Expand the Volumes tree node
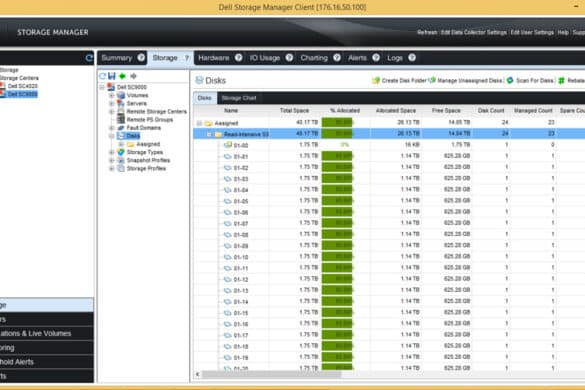This screenshot has height=390, width=585. click(x=111, y=96)
